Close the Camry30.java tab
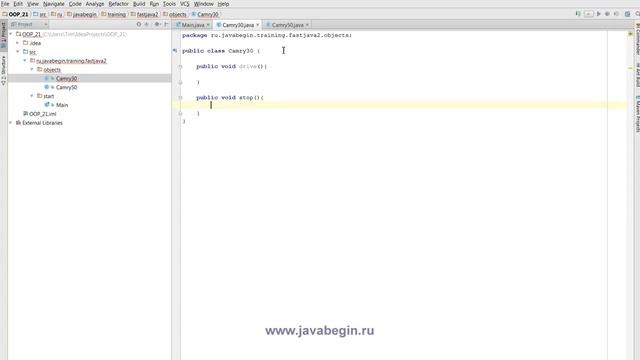 click(258, 25)
